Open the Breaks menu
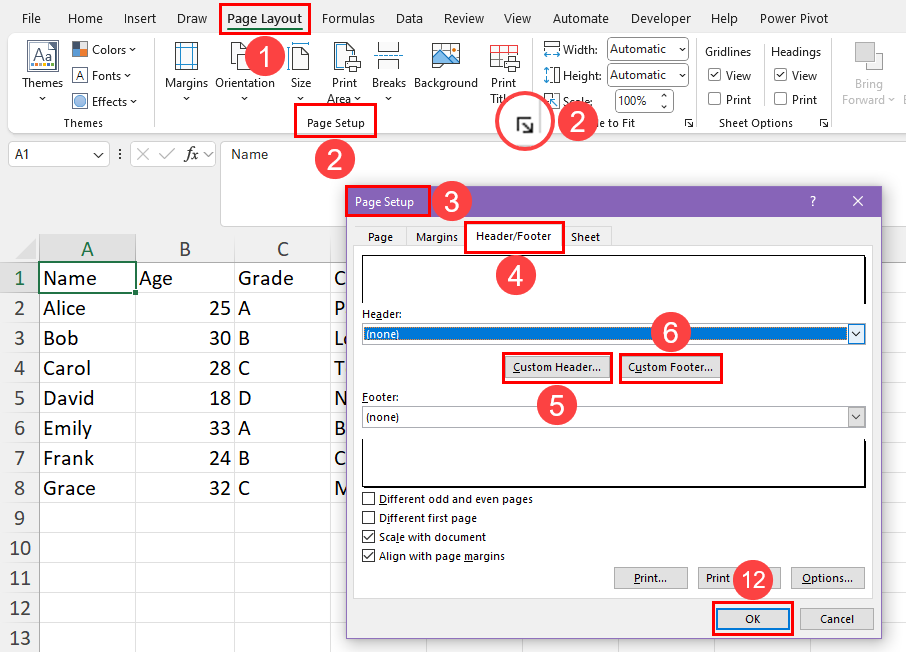Viewport: 906px width, 652px height. (x=388, y=72)
